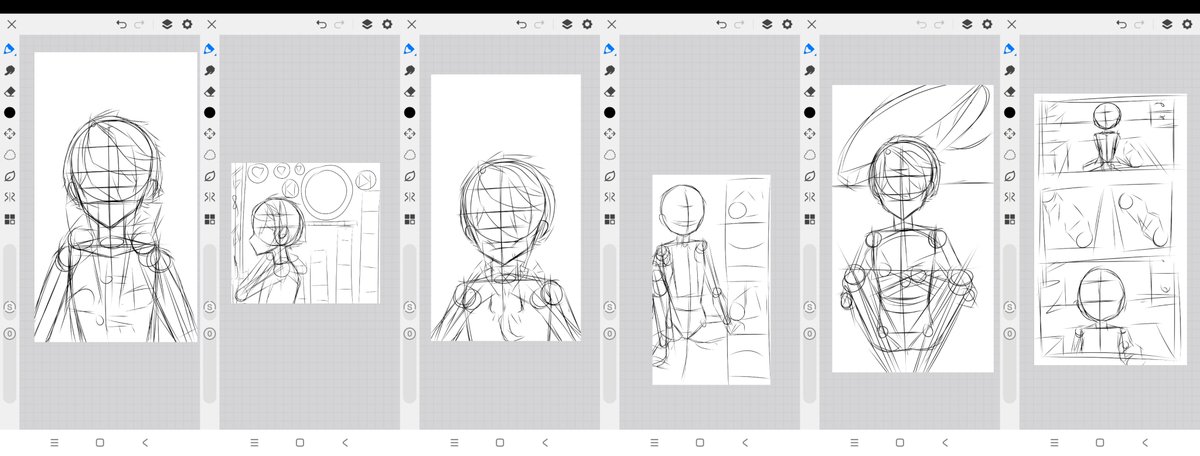The width and height of the screenshot is (1200, 456).
Task: Select the lasso tool in the close-up bust sketch screen
Action: 409,155
